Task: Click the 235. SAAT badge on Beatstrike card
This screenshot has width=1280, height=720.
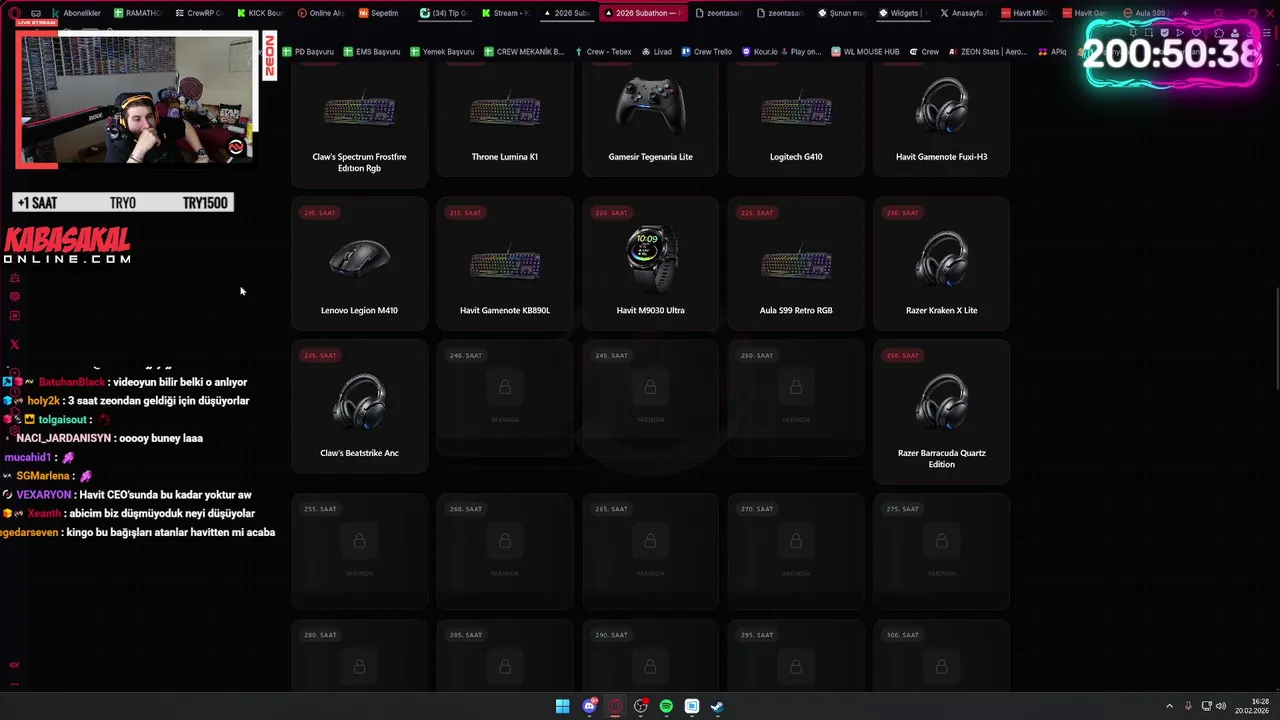Action: tap(320, 356)
